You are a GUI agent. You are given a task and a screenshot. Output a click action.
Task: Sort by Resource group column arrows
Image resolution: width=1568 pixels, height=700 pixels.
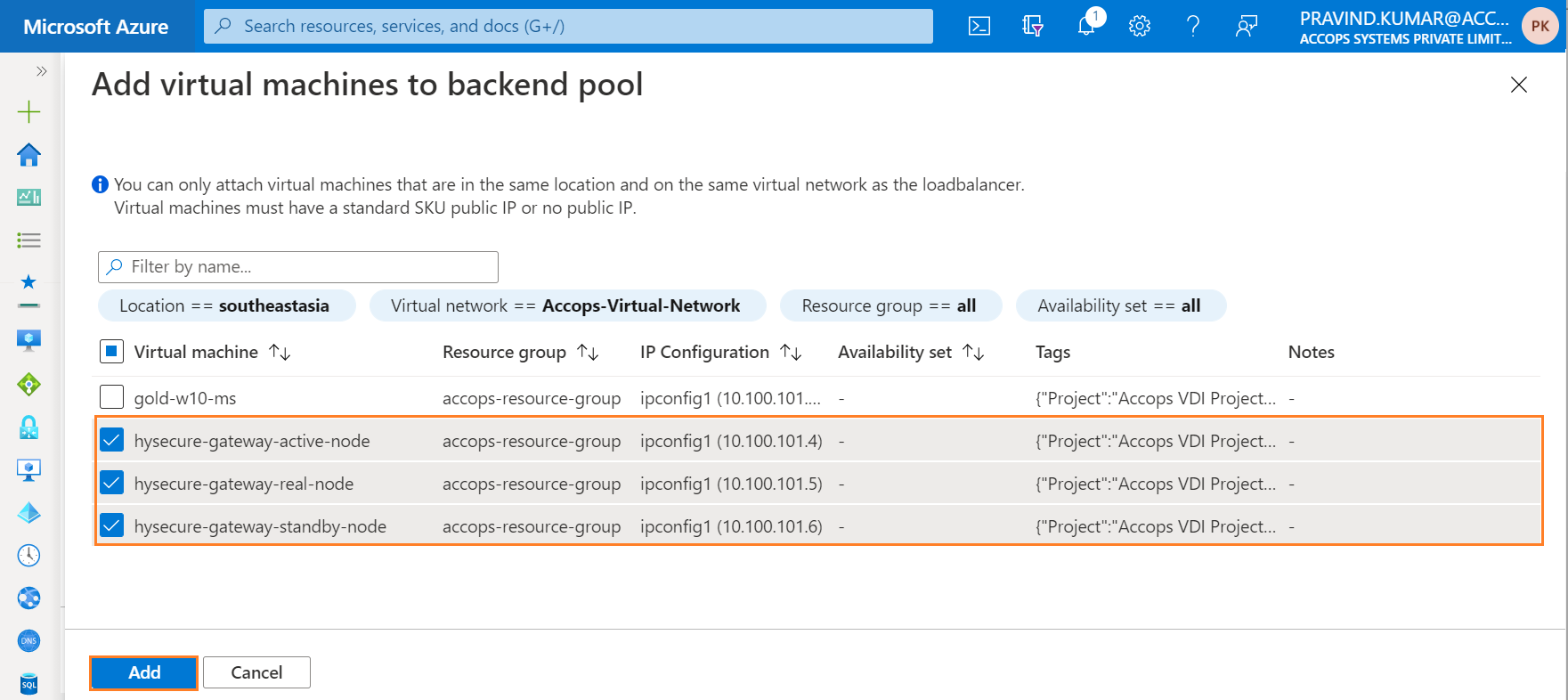pos(588,353)
